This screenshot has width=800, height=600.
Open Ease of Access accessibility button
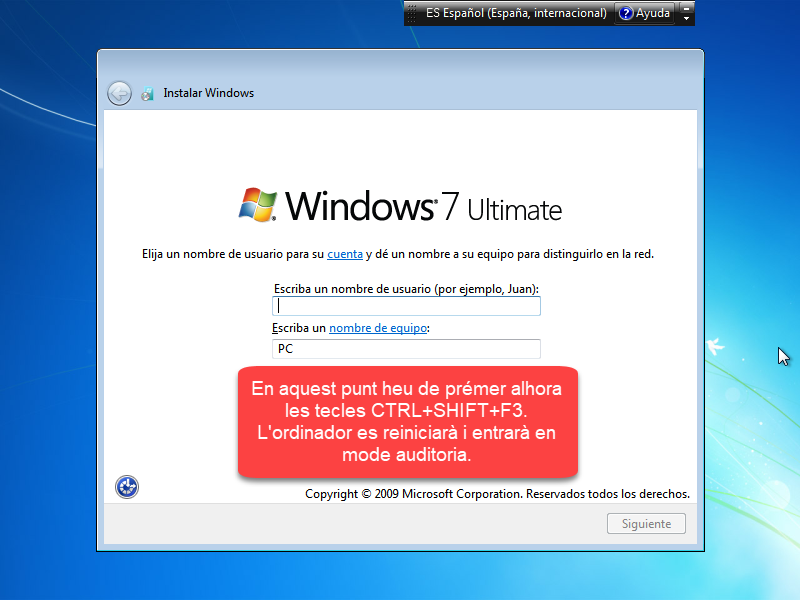pyautogui.click(x=127, y=487)
